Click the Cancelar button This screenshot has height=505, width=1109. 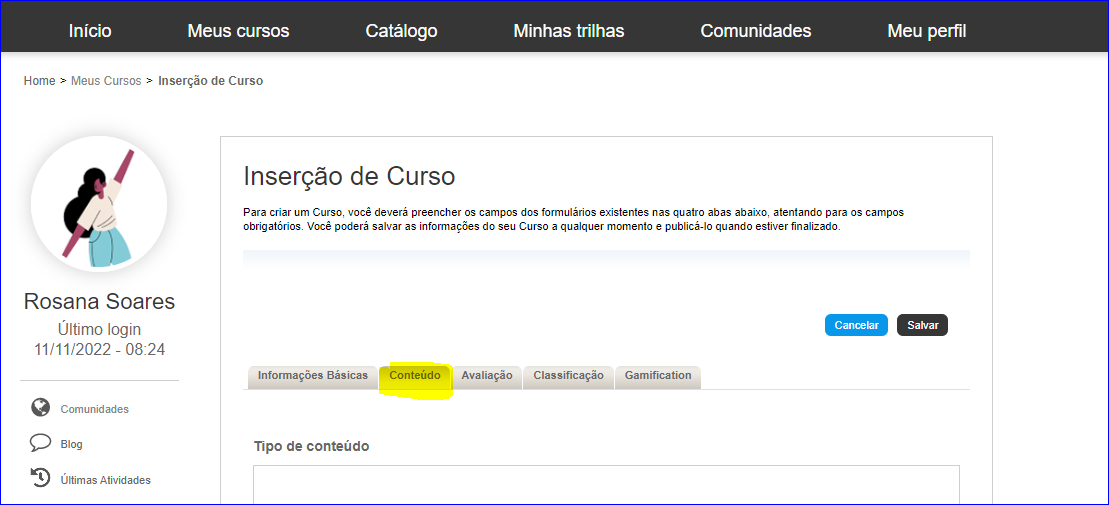point(857,325)
